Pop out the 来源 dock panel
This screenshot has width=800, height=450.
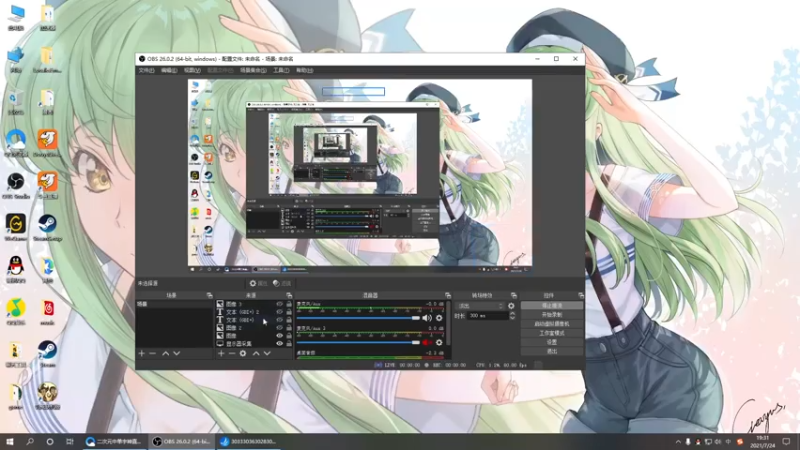coord(289,295)
